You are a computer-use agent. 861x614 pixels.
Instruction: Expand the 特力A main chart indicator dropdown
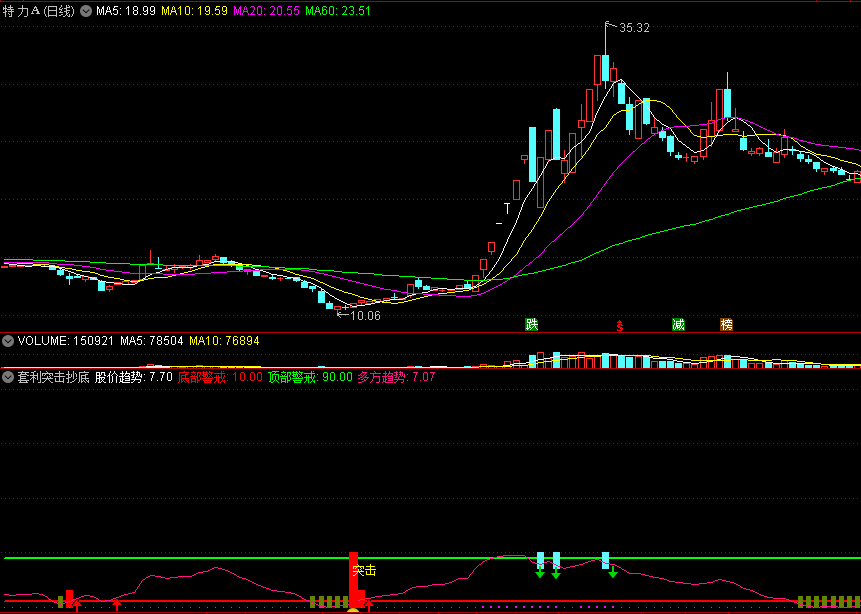(x=86, y=11)
